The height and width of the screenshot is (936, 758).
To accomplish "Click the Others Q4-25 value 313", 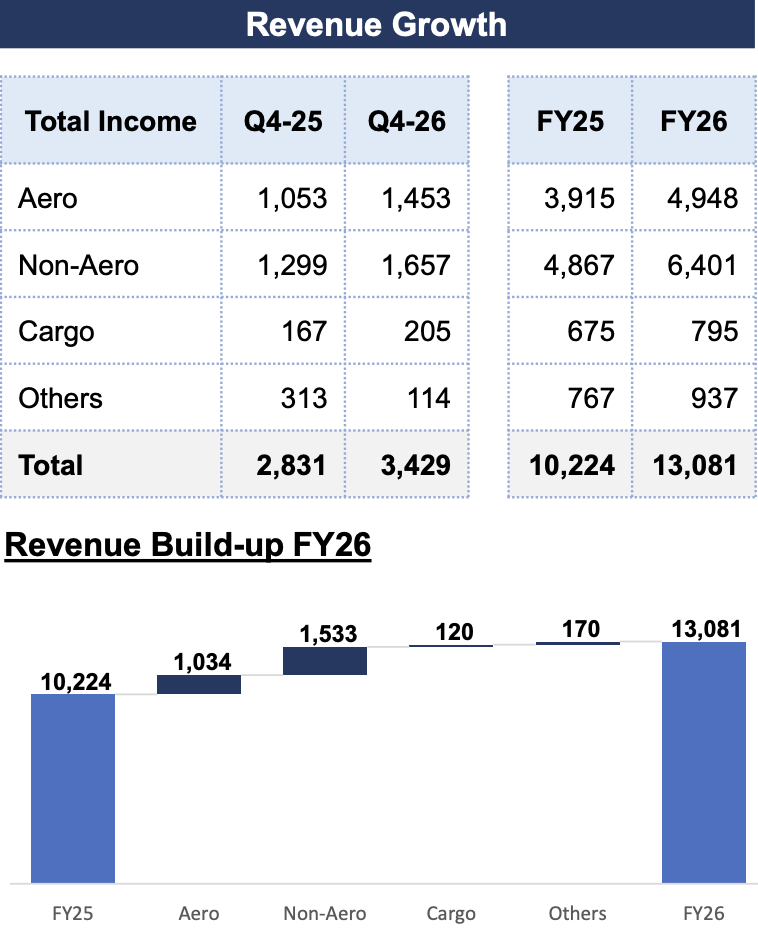I will click(304, 398).
